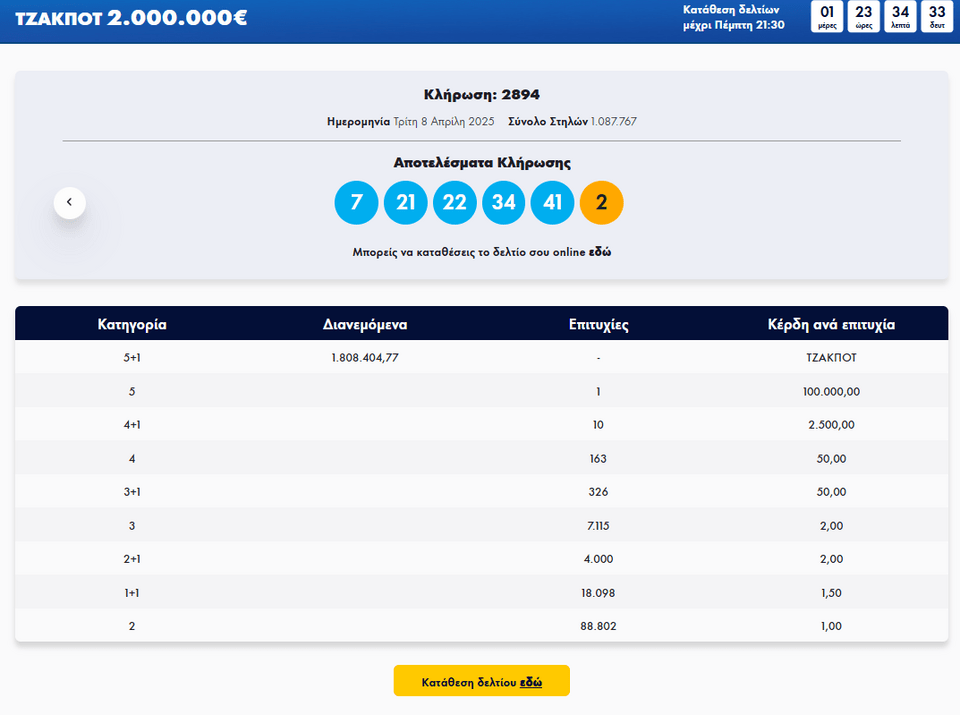Select the 5+1 category table row
The image size is (960, 715).
[x=481, y=357]
